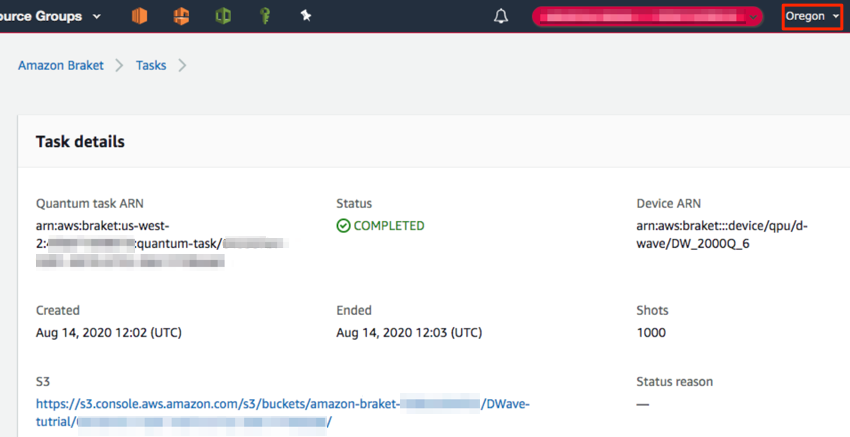
Task: Click the Created date Aug 14, 2020 12:02
Action: pos(108,332)
